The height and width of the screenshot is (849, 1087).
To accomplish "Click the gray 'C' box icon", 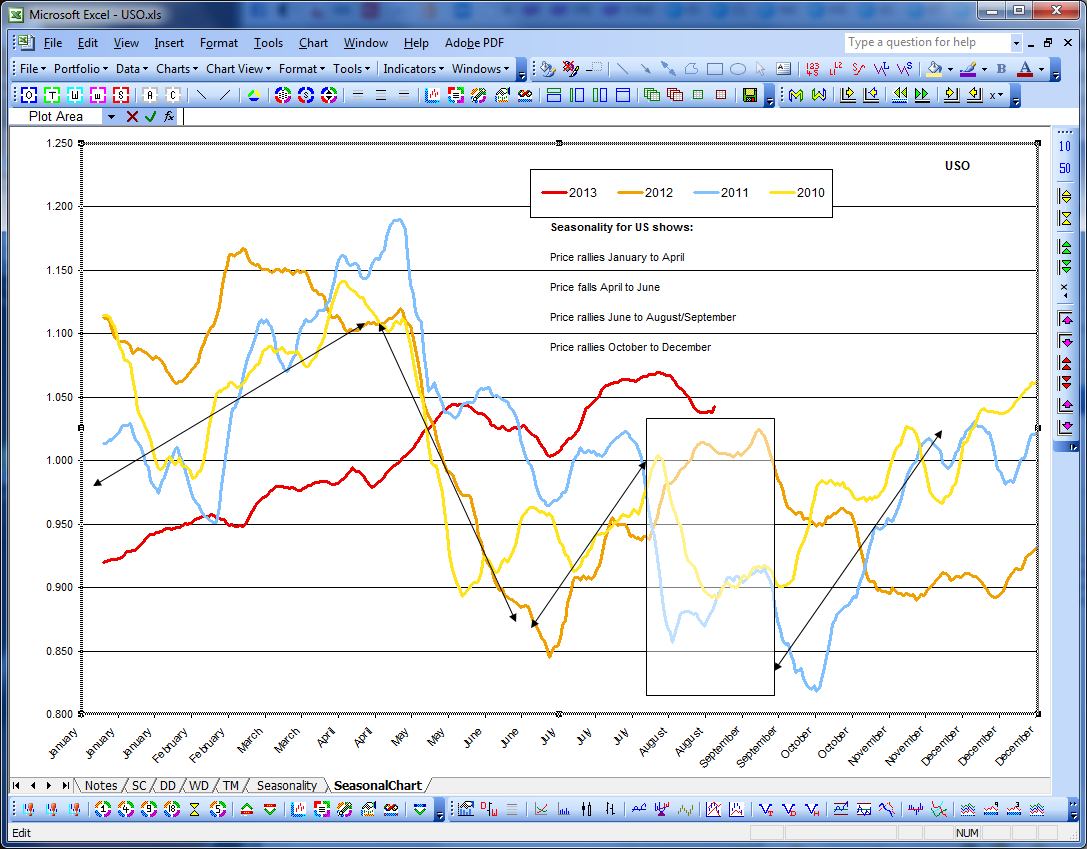I will point(173,95).
